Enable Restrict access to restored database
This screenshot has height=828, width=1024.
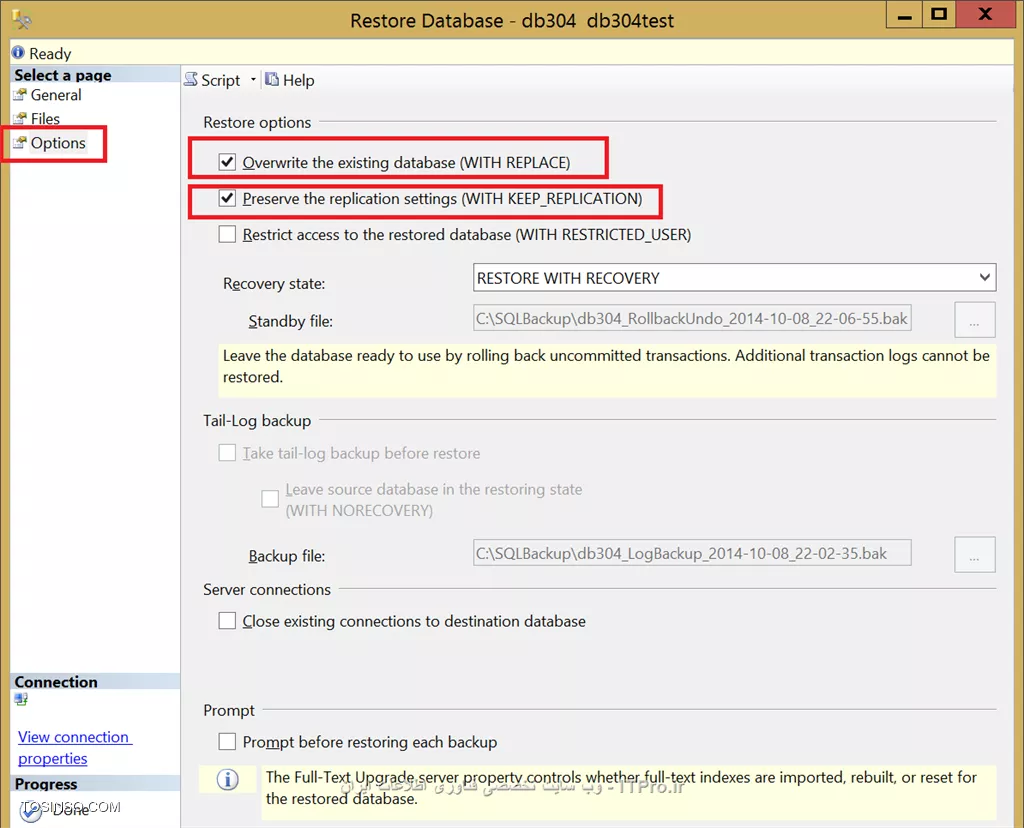(227, 234)
